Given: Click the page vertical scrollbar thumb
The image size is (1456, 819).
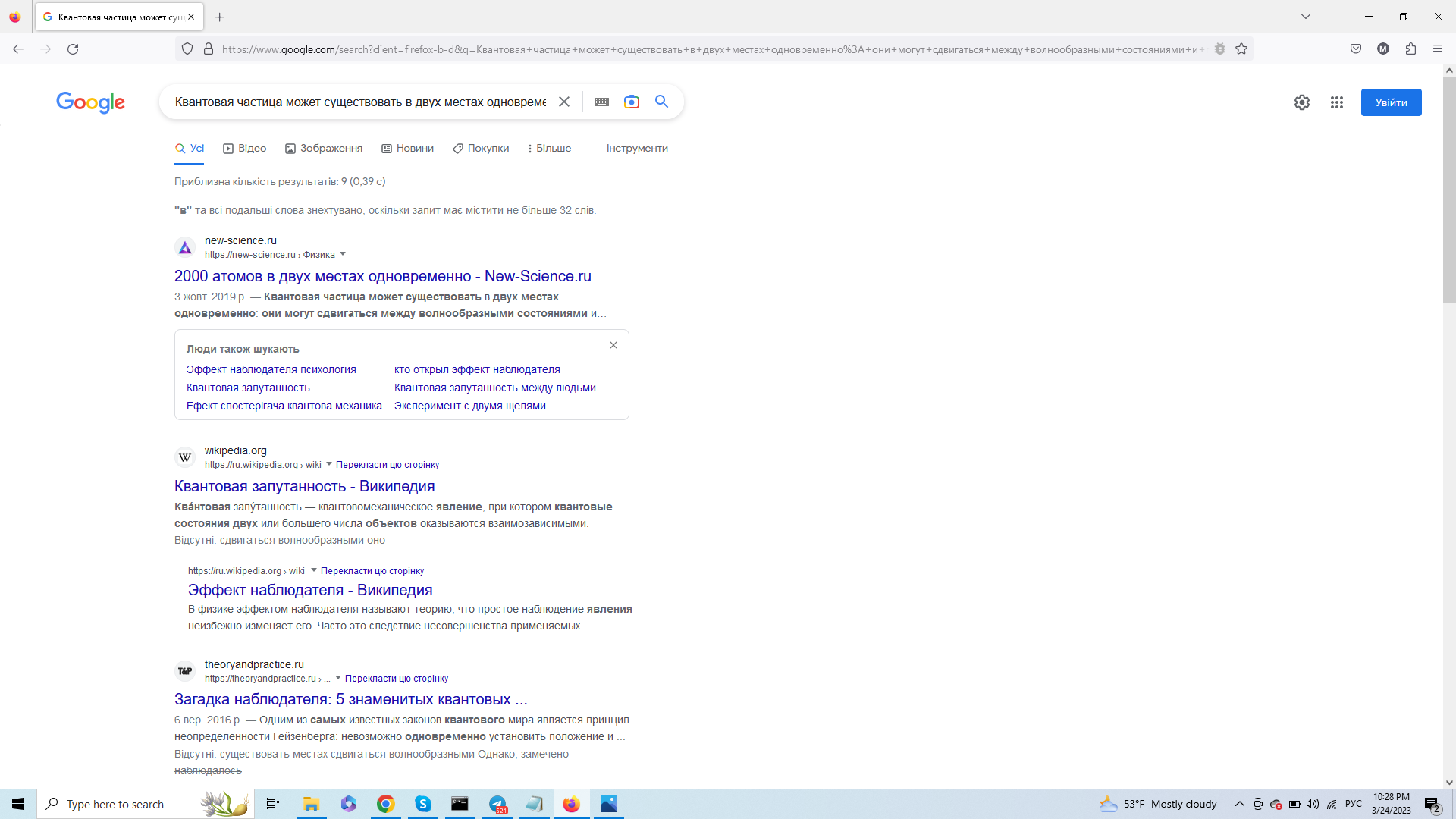Looking at the screenshot, I should point(1449,190).
